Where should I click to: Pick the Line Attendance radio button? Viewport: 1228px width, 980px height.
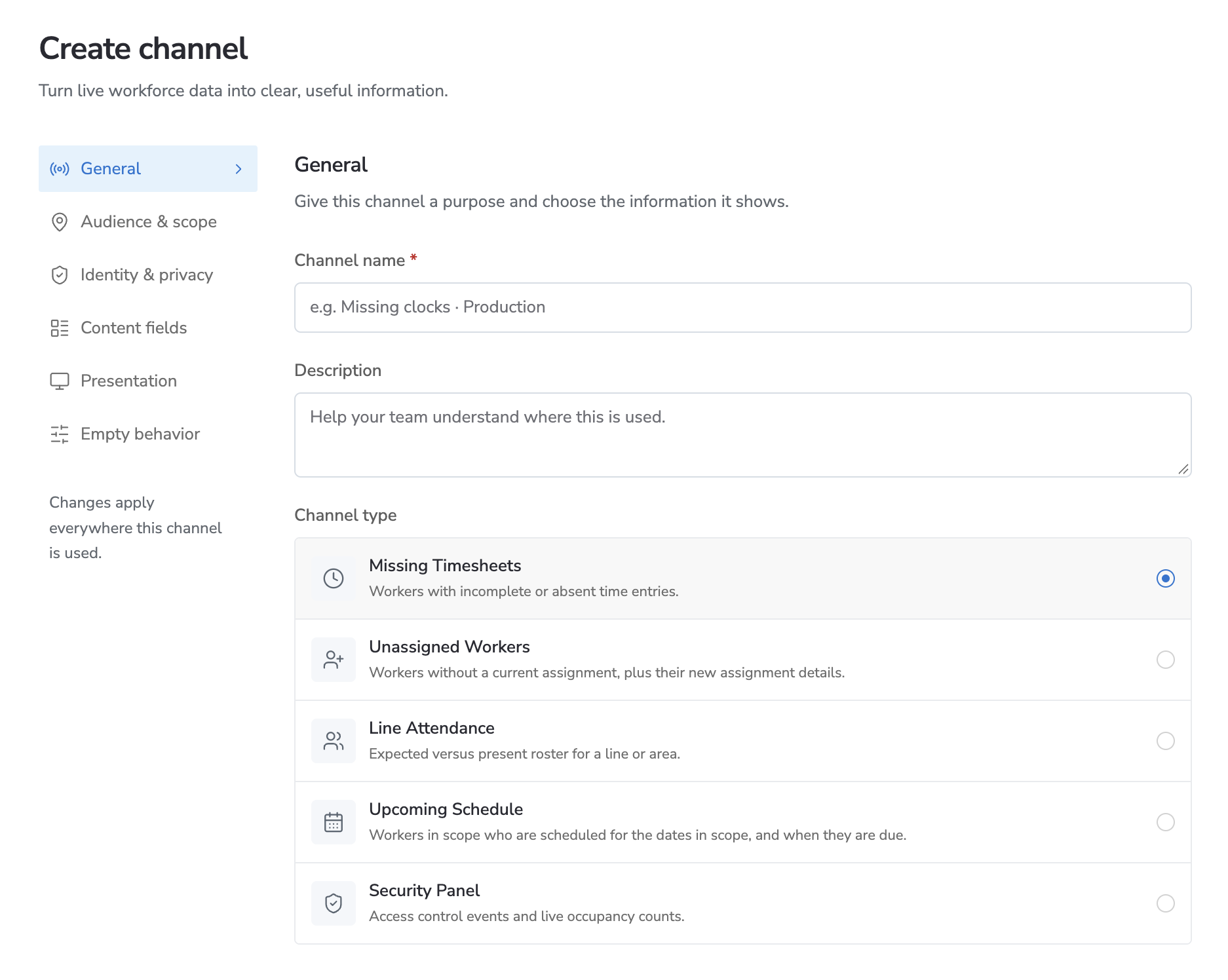point(1166,741)
